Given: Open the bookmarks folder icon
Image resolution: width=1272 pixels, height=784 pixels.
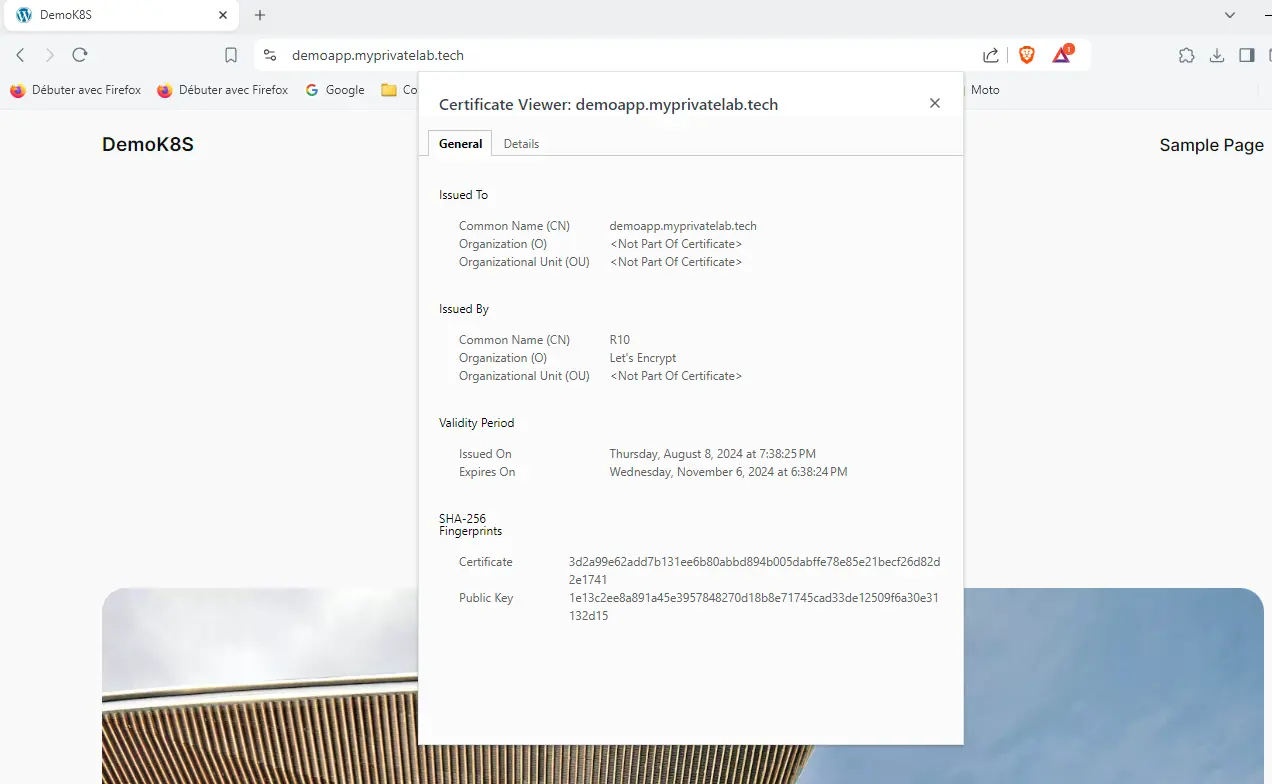Looking at the screenshot, I should [x=389, y=90].
